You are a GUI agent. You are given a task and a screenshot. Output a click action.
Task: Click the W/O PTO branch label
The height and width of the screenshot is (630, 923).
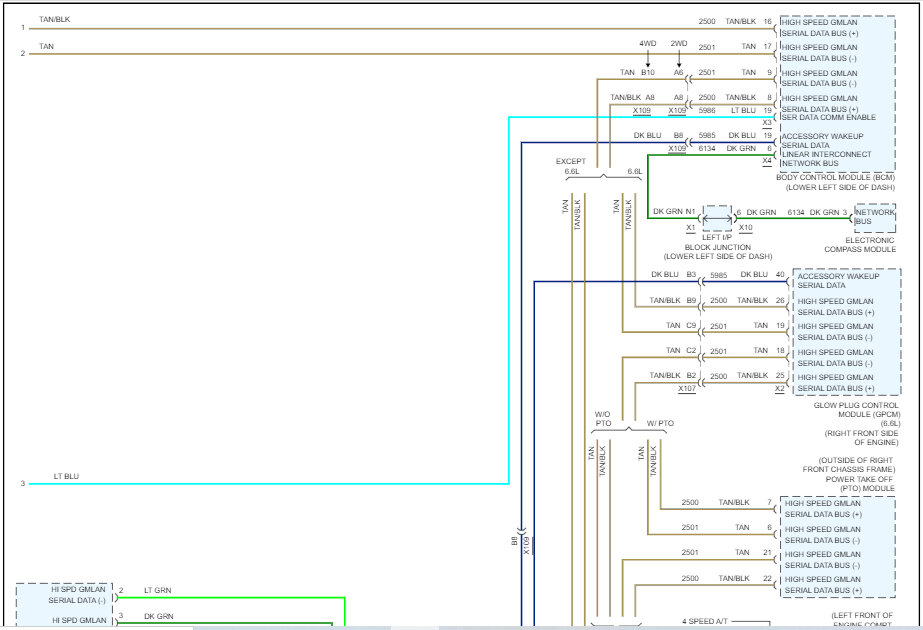click(x=602, y=418)
